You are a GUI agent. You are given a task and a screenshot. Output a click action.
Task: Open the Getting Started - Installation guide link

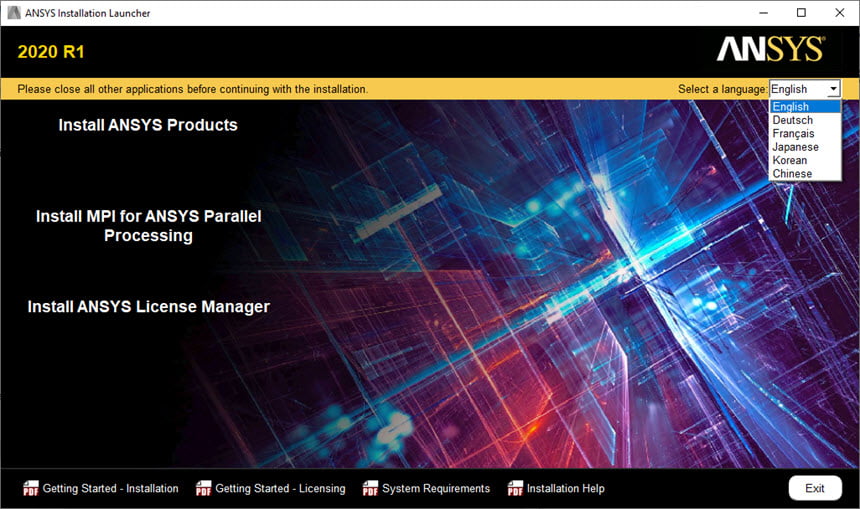click(110, 488)
